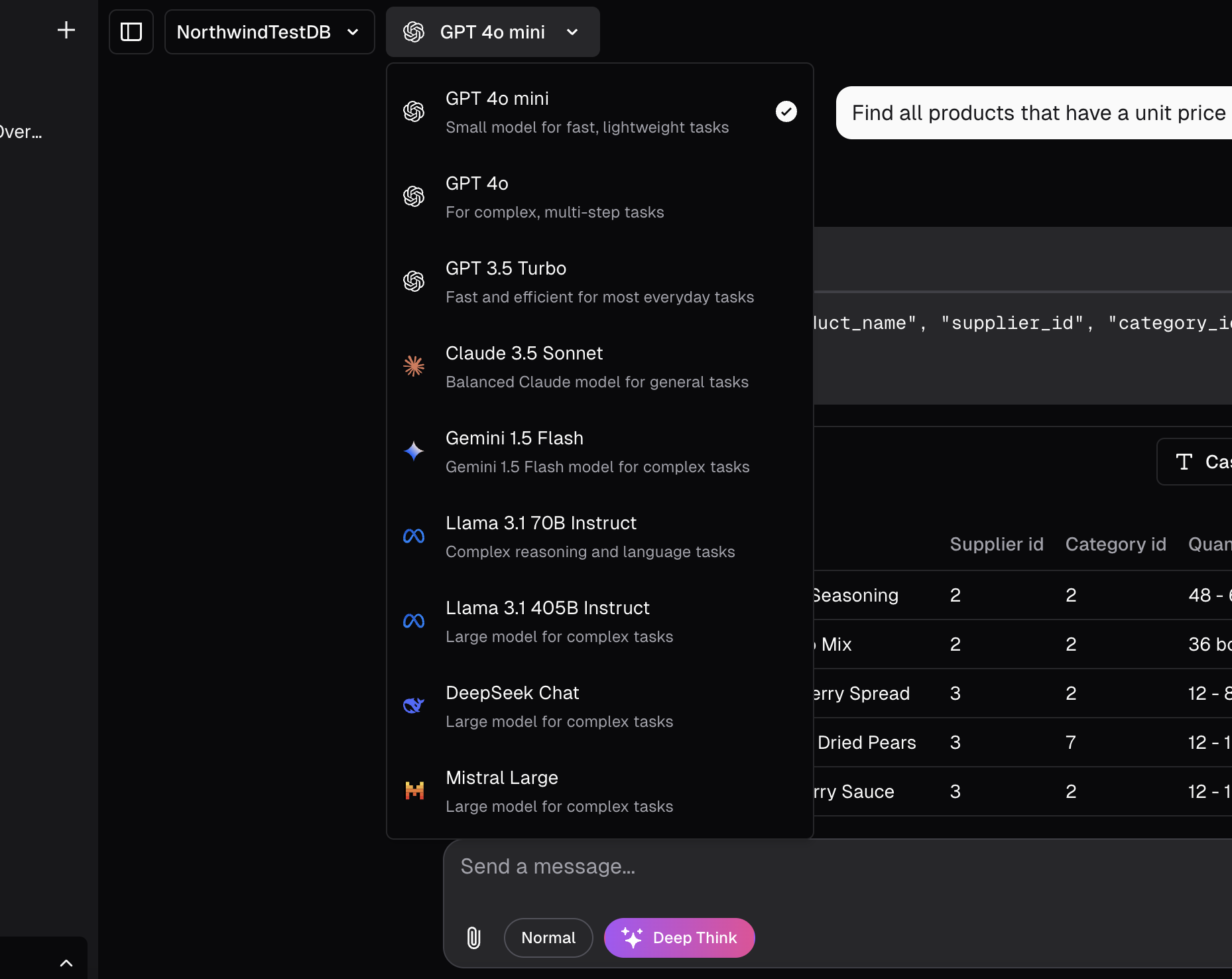
Task: Click the user message bubble about unit price
Action: [1034, 113]
